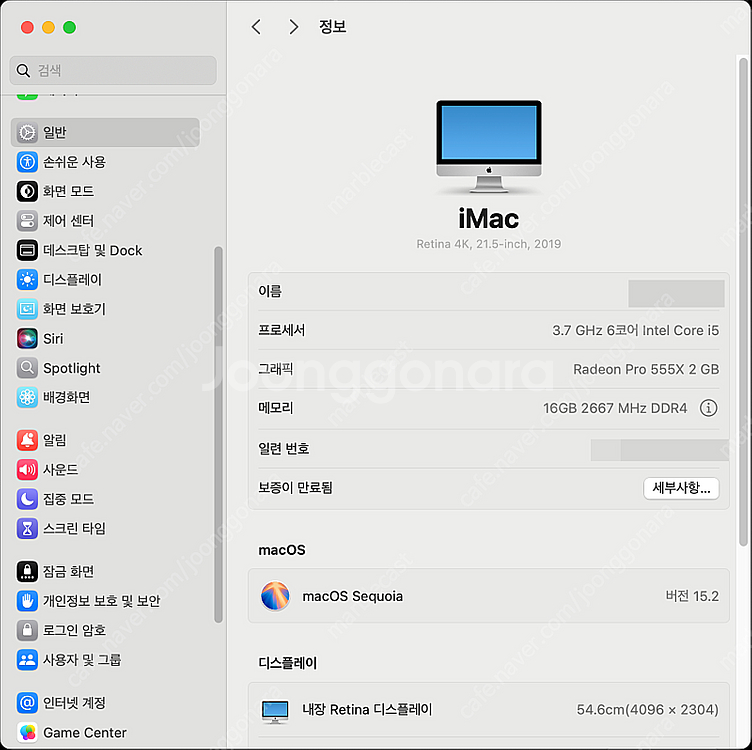Viewport: 752px width, 750px height.
Task: Click the 일련 번호 serial value
Action: pyautogui.click(x=659, y=450)
